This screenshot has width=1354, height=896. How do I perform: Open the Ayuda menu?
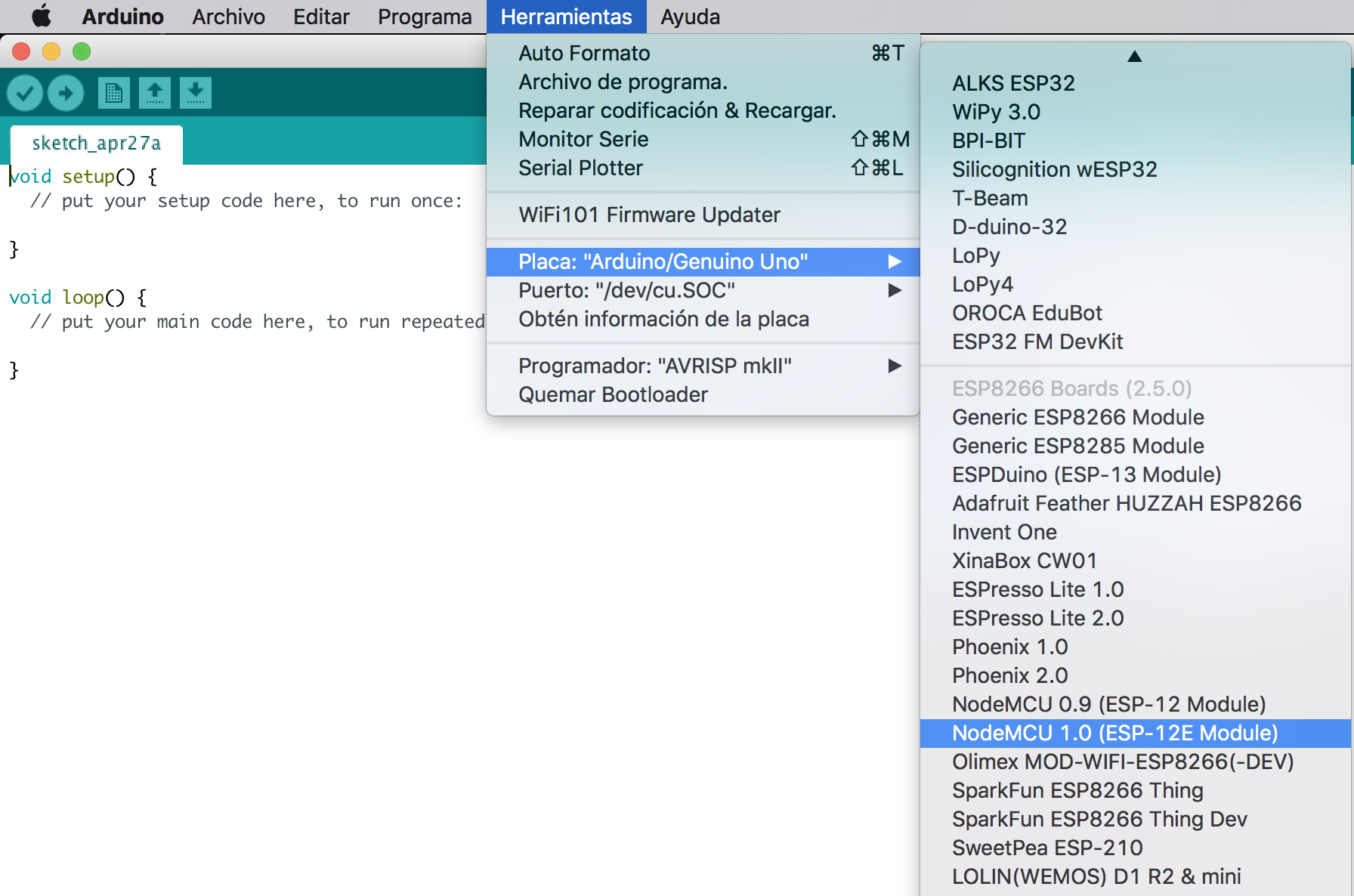click(x=690, y=17)
